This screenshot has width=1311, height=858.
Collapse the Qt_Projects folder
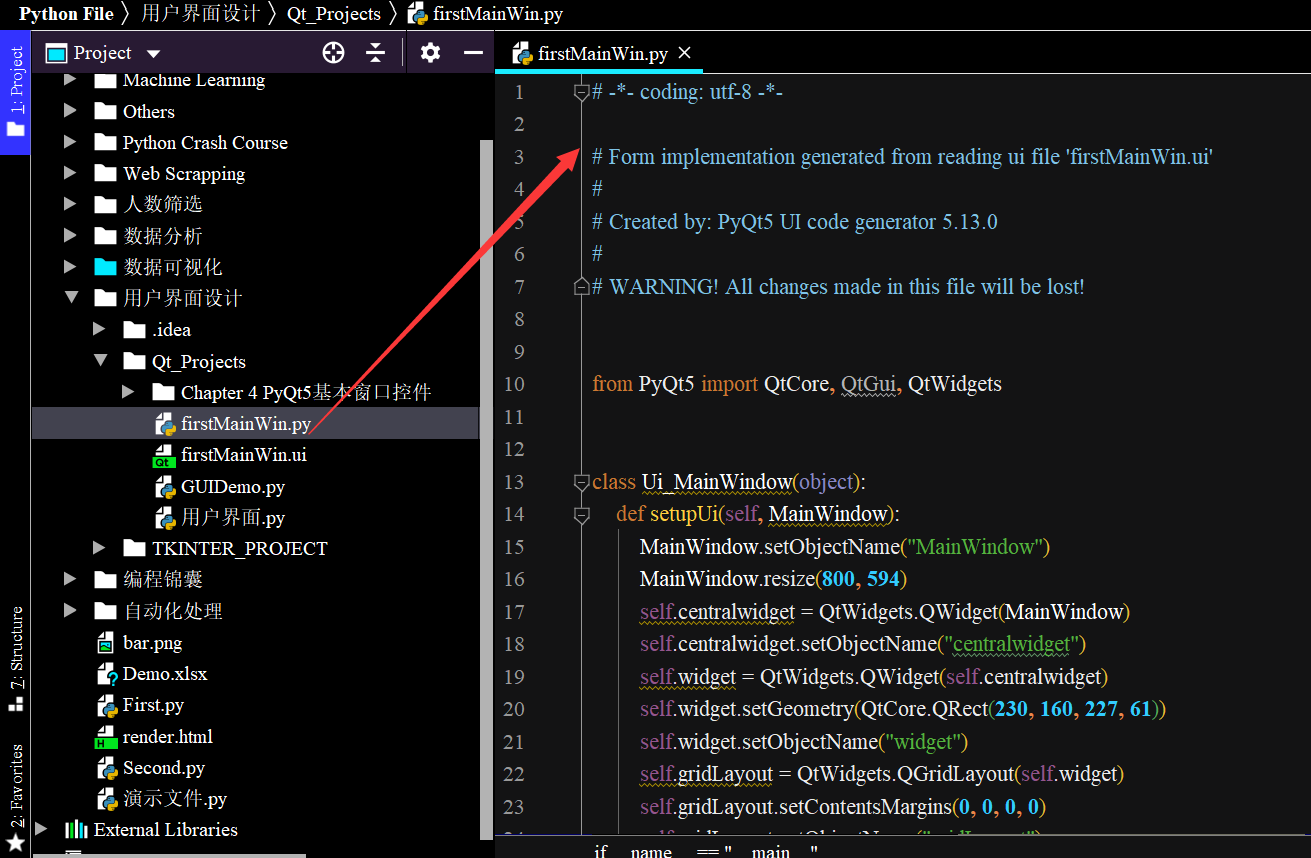pyautogui.click(x=100, y=361)
